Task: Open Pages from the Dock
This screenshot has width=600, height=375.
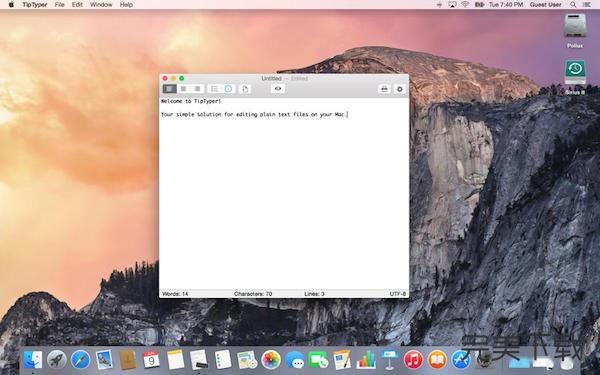Action: pyautogui.click(x=342, y=360)
